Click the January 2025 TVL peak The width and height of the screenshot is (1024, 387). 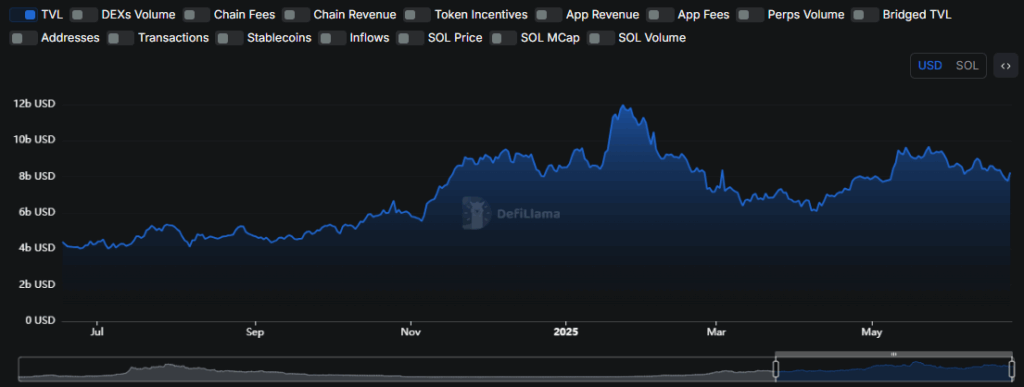624,106
